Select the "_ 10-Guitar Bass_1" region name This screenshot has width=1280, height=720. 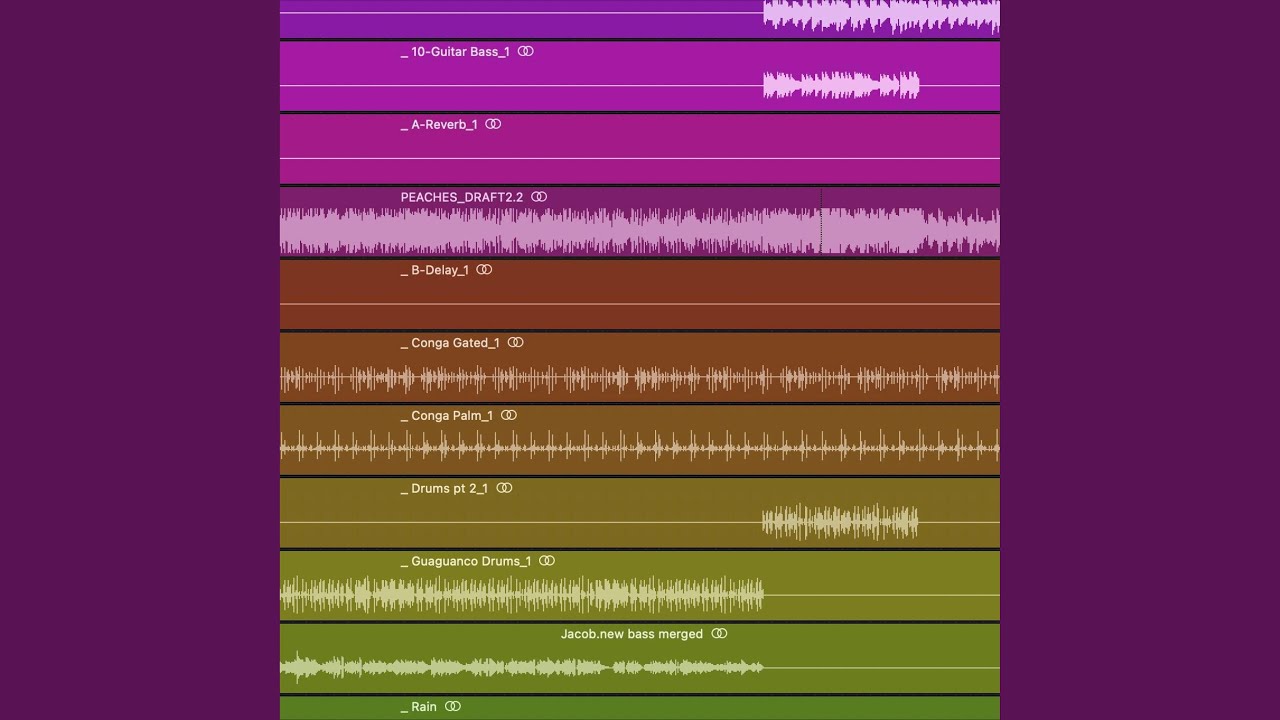tap(455, 52)
